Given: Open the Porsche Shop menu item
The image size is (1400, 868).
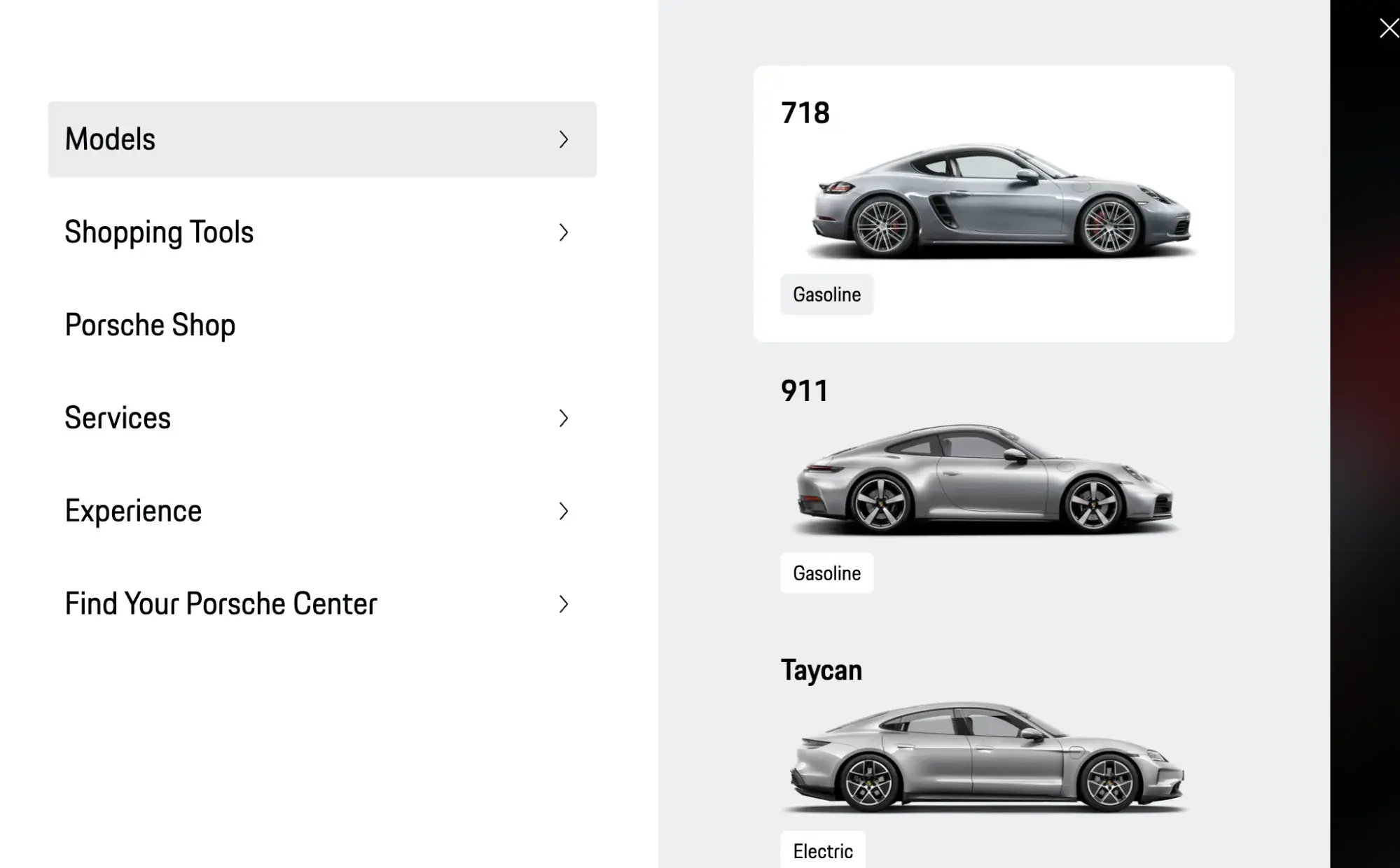Looking at the screenshot, I should click(x=150, y=325).
